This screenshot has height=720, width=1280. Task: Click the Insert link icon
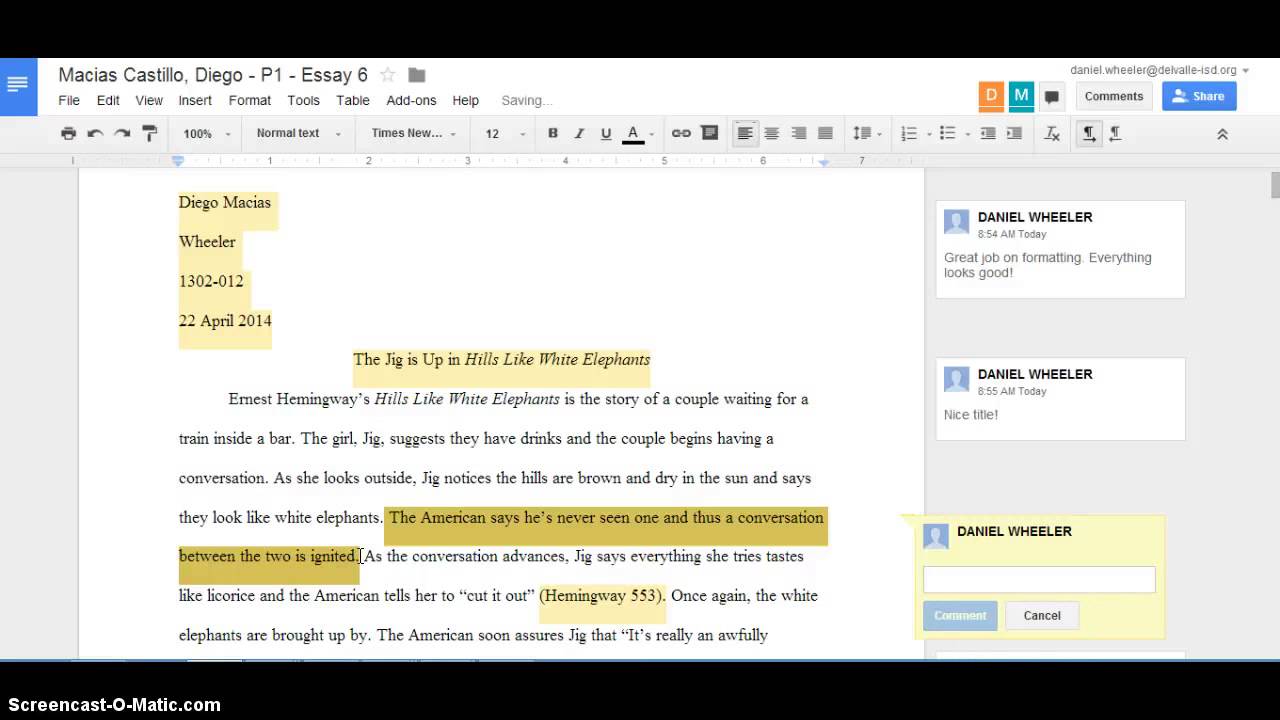(681, 133)
